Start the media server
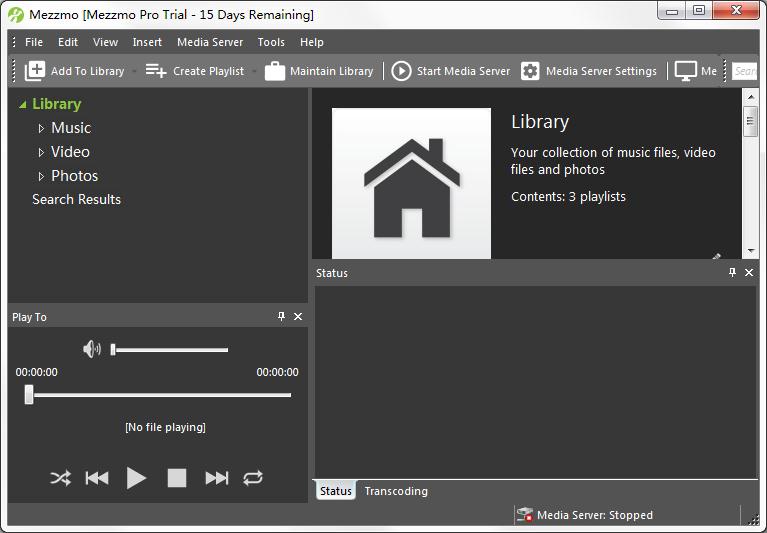Image resolution: width=767 pixels, height=533 pixels. [401, 71]
